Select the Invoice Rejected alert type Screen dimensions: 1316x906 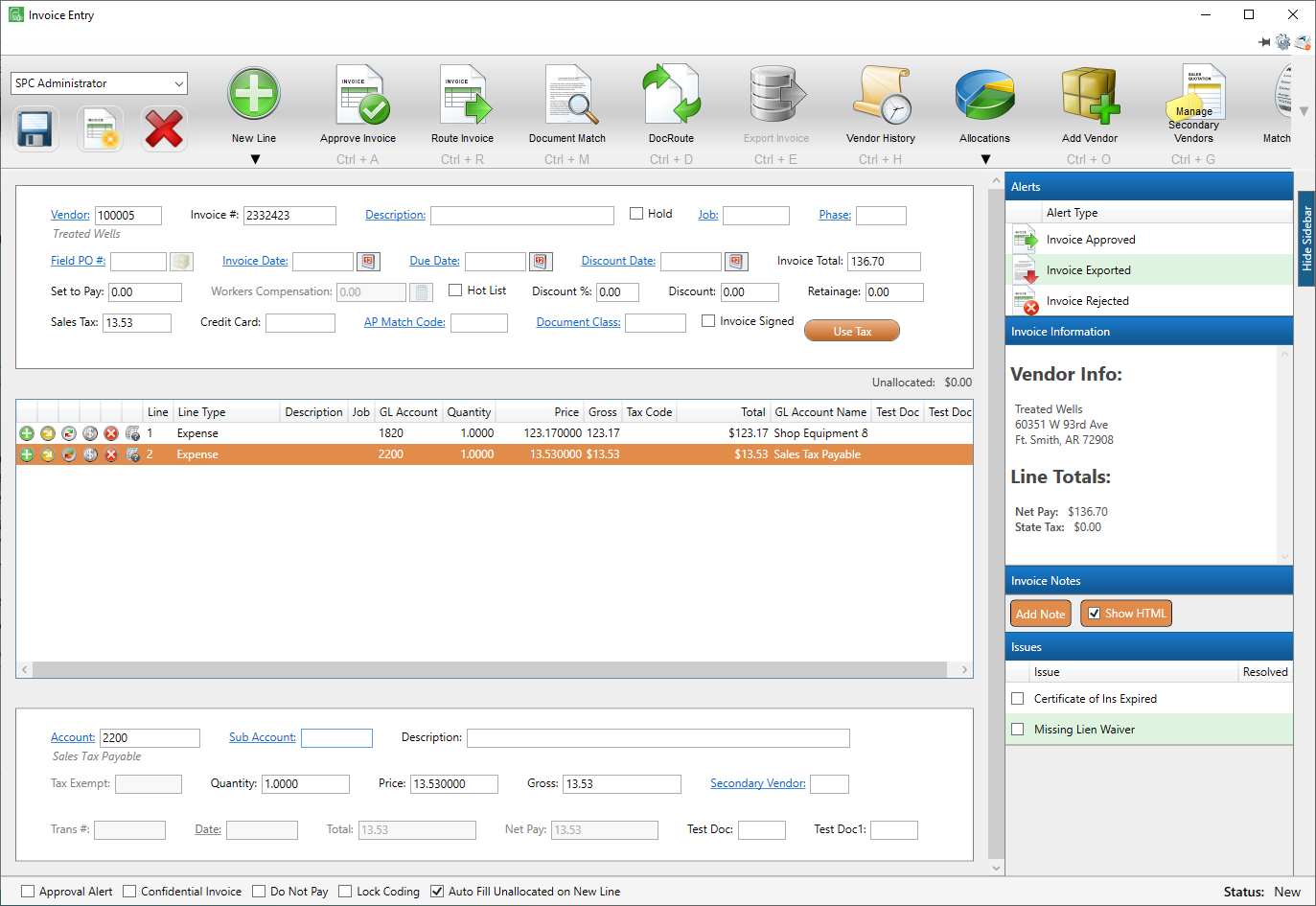pos(1149,301)
